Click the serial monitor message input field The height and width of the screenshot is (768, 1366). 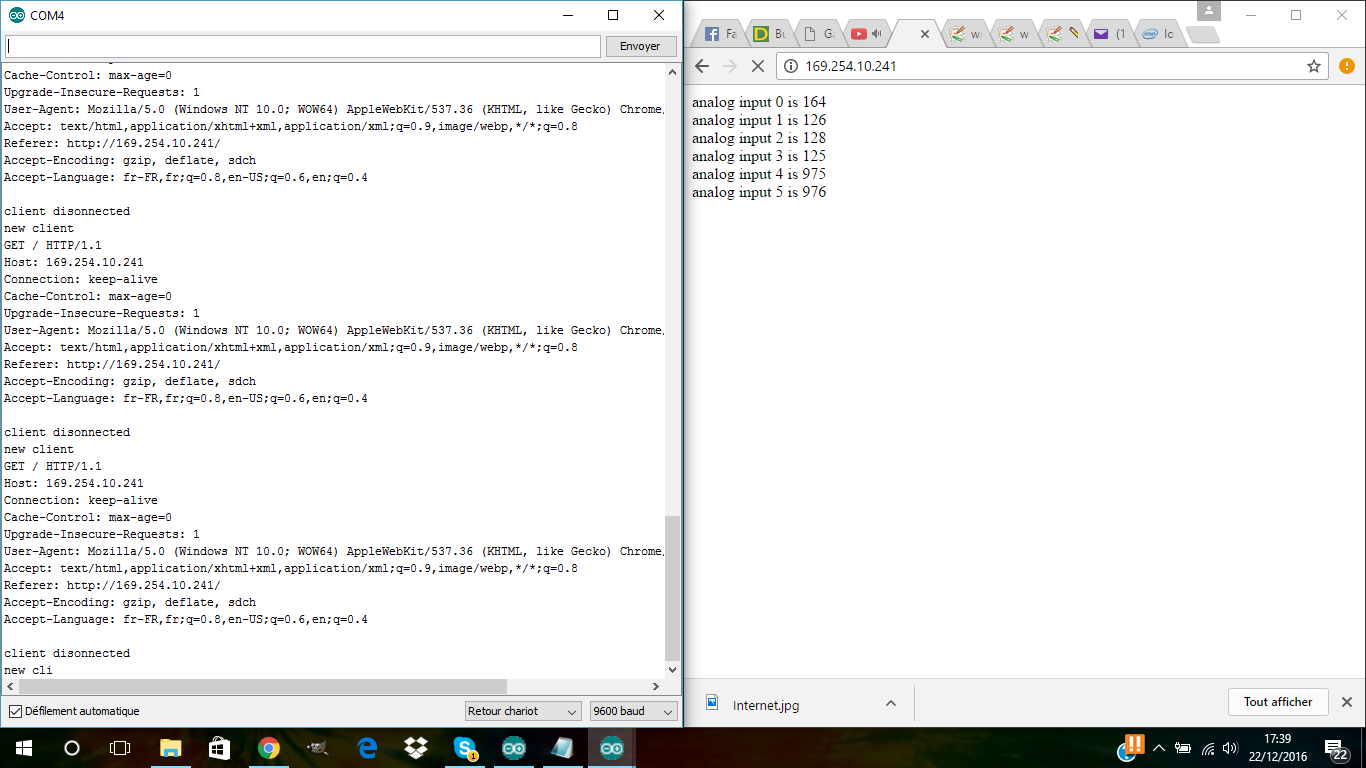point(302,46)
